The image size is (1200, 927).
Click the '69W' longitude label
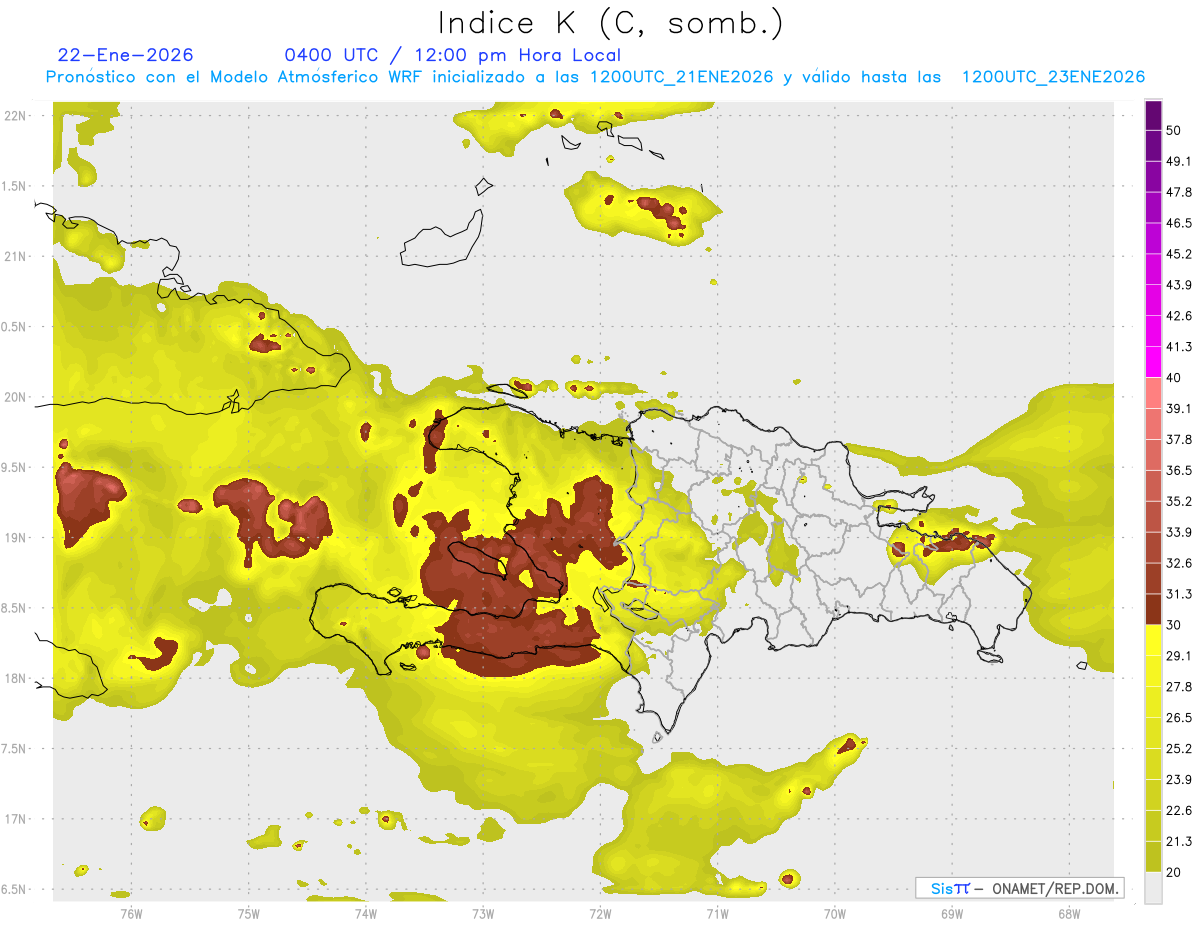951,913
